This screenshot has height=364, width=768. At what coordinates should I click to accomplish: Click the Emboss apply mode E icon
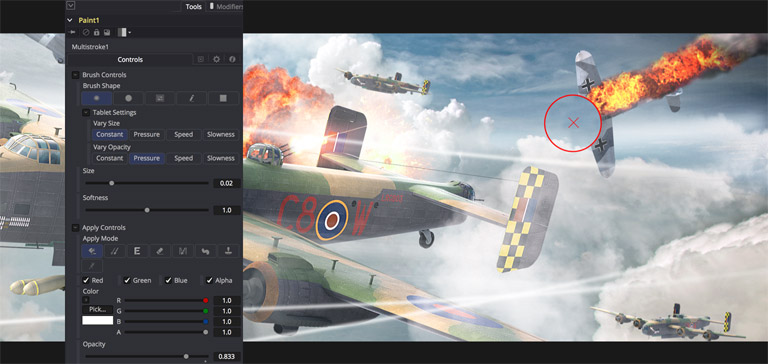pyautogui.click(x=137, y=251)
